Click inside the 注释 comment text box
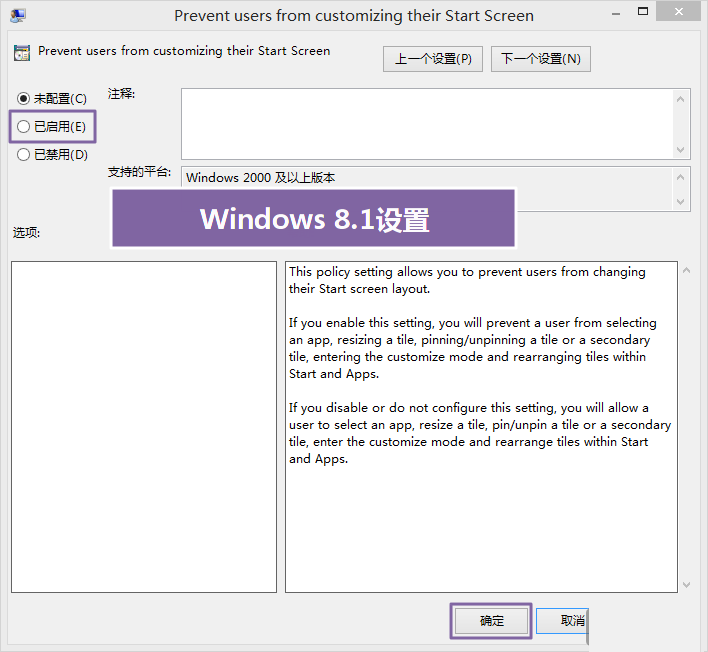 (427, 124)
